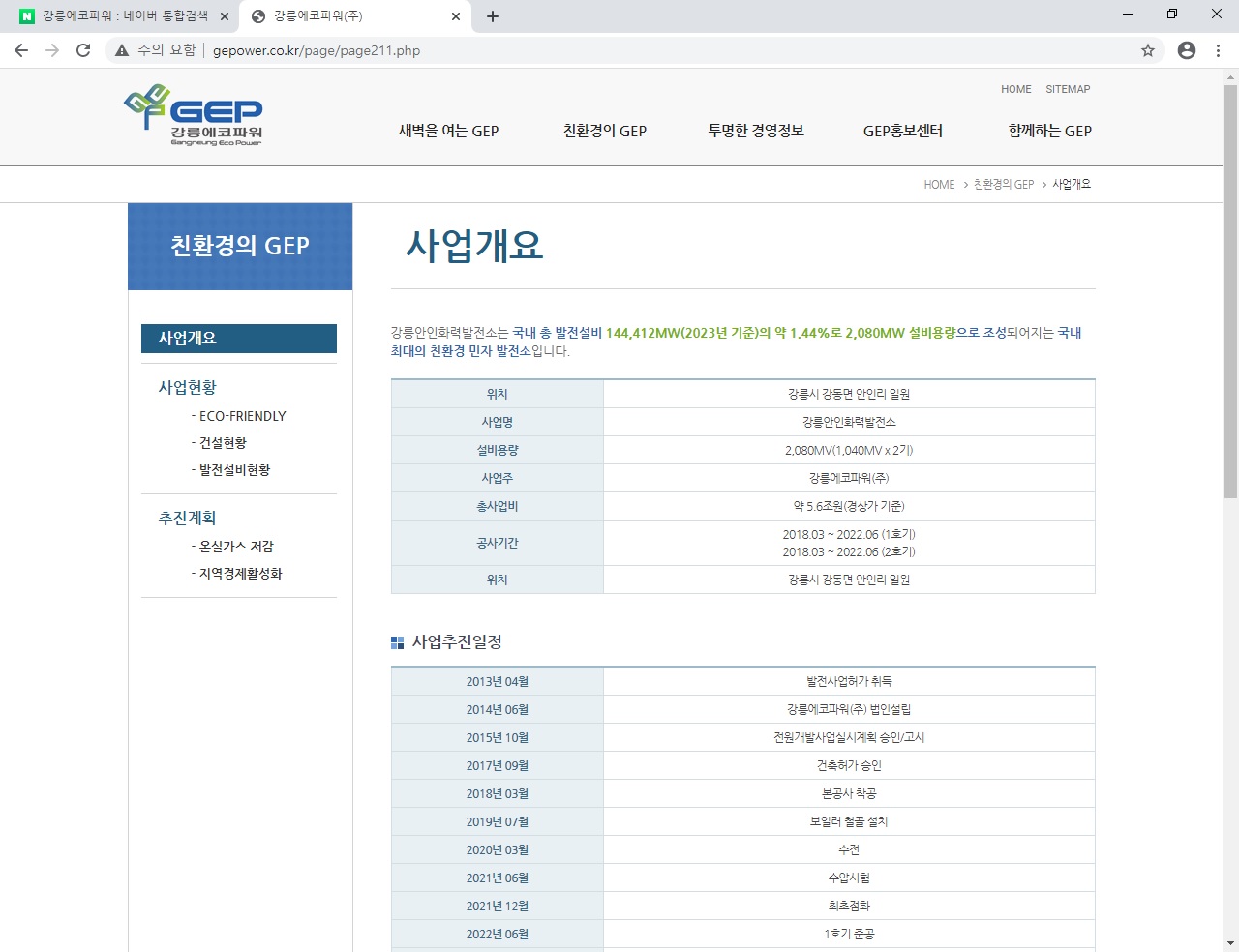The width and height of the screenshot is (1239, 952).
Task: Click the 공사기간 table label
Action: click(x=498, y=543)
